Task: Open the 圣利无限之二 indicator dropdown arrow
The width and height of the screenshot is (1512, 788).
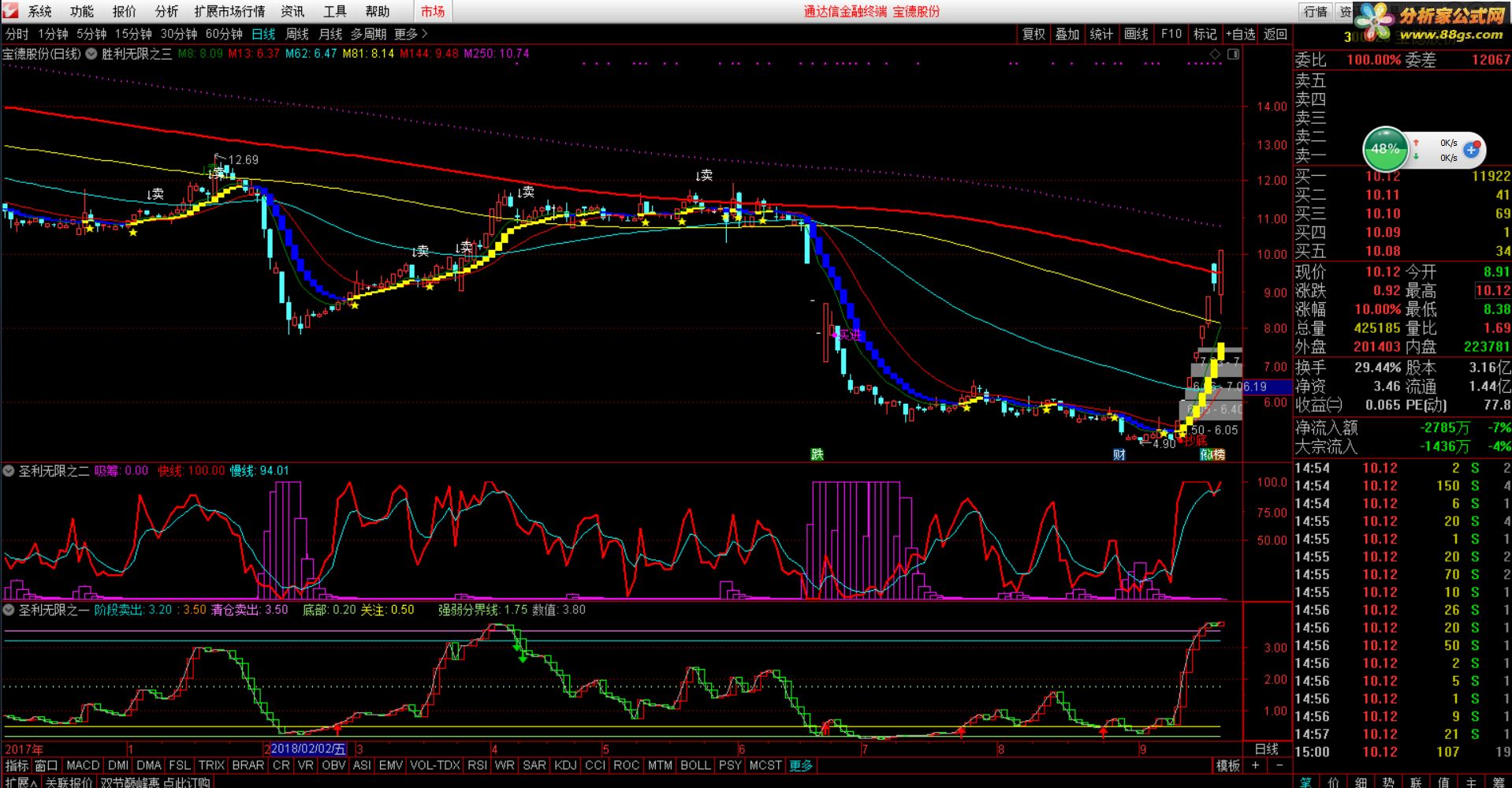Action: point(9,471)
